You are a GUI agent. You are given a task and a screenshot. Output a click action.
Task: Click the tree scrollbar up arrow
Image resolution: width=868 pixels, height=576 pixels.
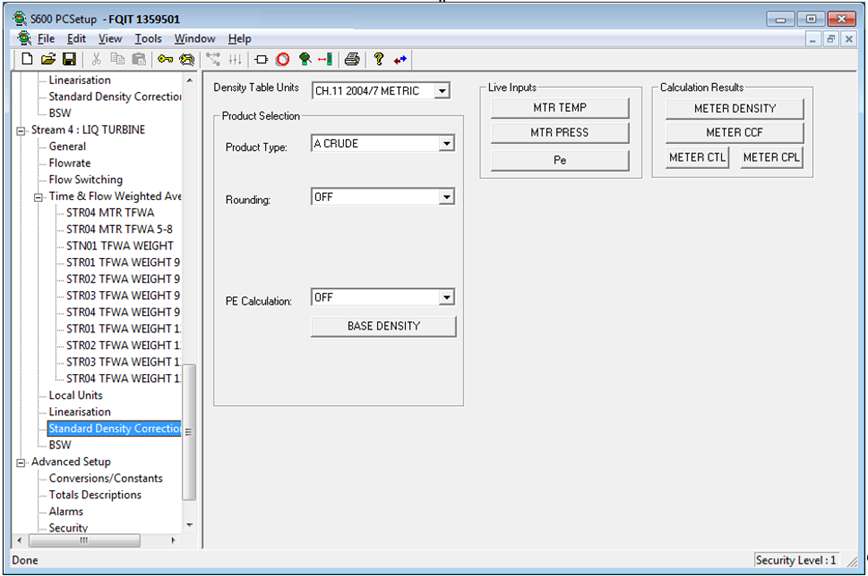coord(189,81)
